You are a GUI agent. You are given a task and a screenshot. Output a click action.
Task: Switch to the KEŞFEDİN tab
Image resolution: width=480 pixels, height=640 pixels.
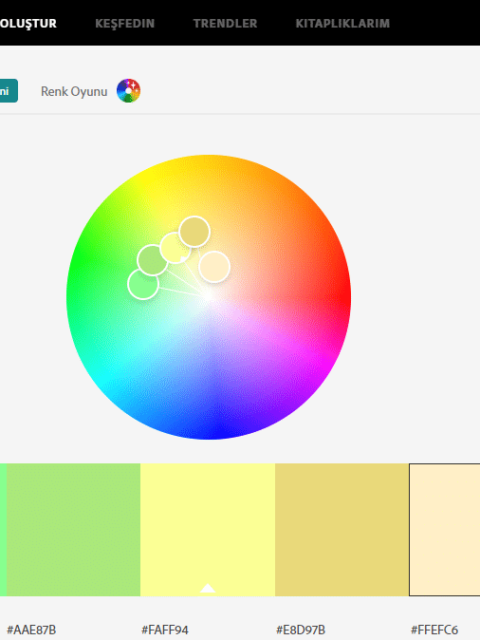(x=125, y=24)
